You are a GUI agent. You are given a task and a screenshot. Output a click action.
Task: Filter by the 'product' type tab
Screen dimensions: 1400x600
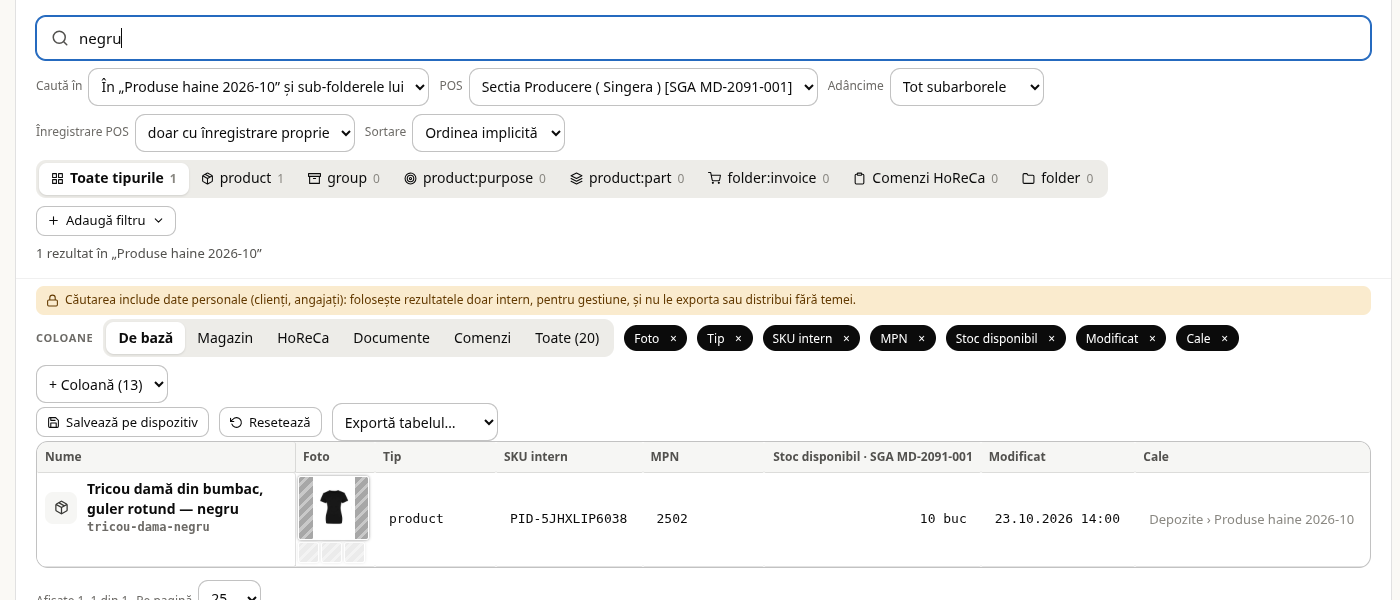coord(242,179)
